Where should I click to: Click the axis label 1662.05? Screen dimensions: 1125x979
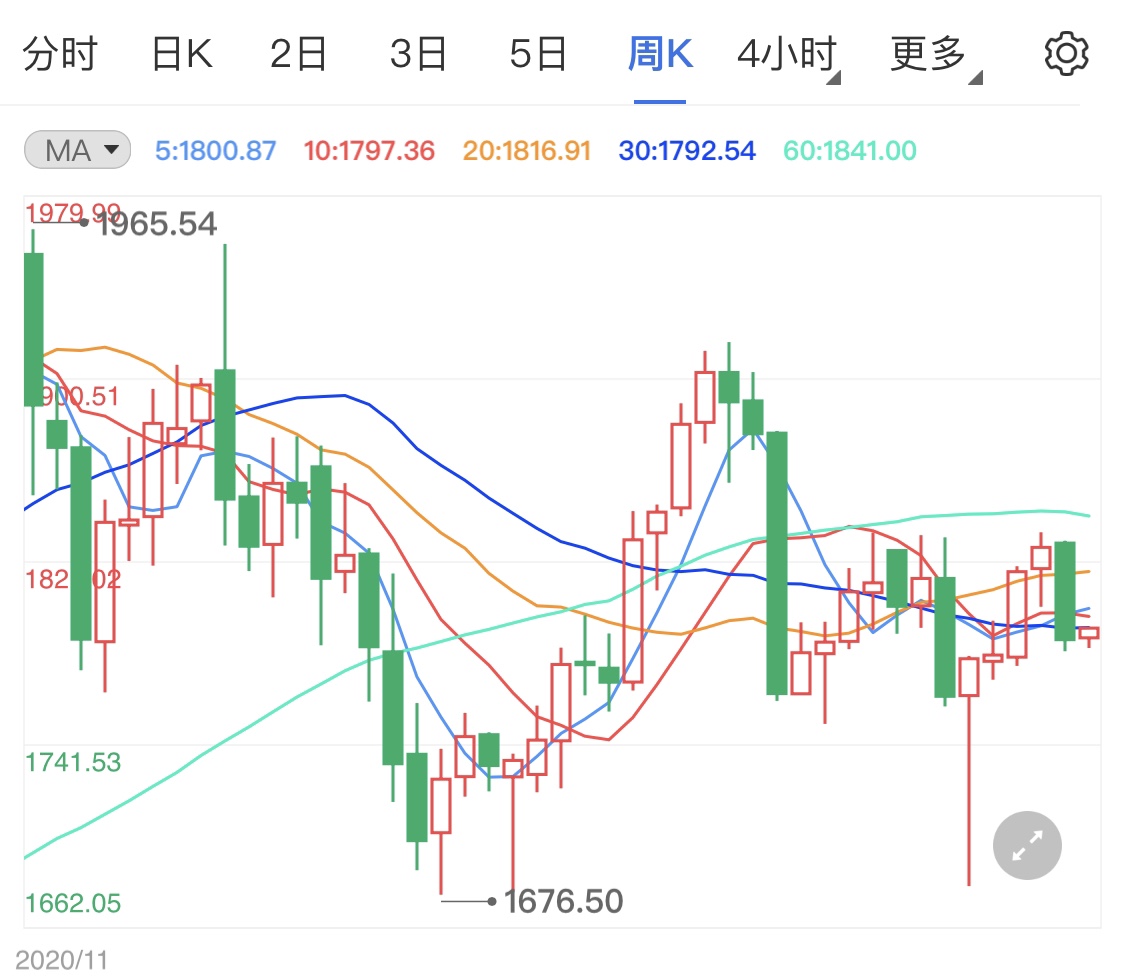[73, 903]
